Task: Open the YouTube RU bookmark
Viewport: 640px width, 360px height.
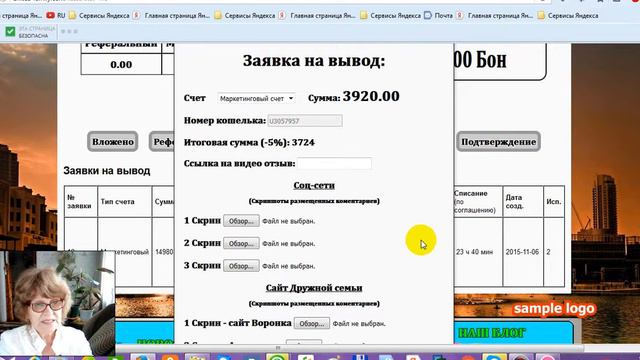Action: coord(56,16)
